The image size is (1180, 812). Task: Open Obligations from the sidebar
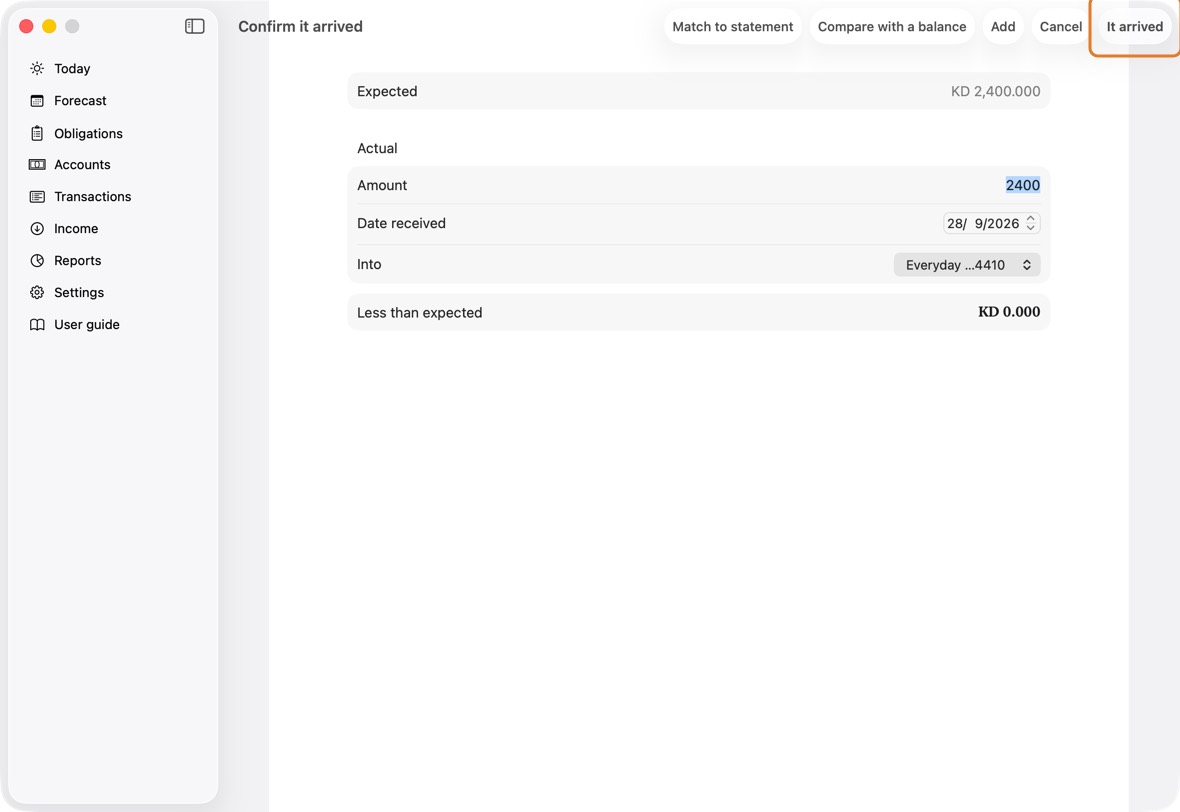[x=88, y=133]
